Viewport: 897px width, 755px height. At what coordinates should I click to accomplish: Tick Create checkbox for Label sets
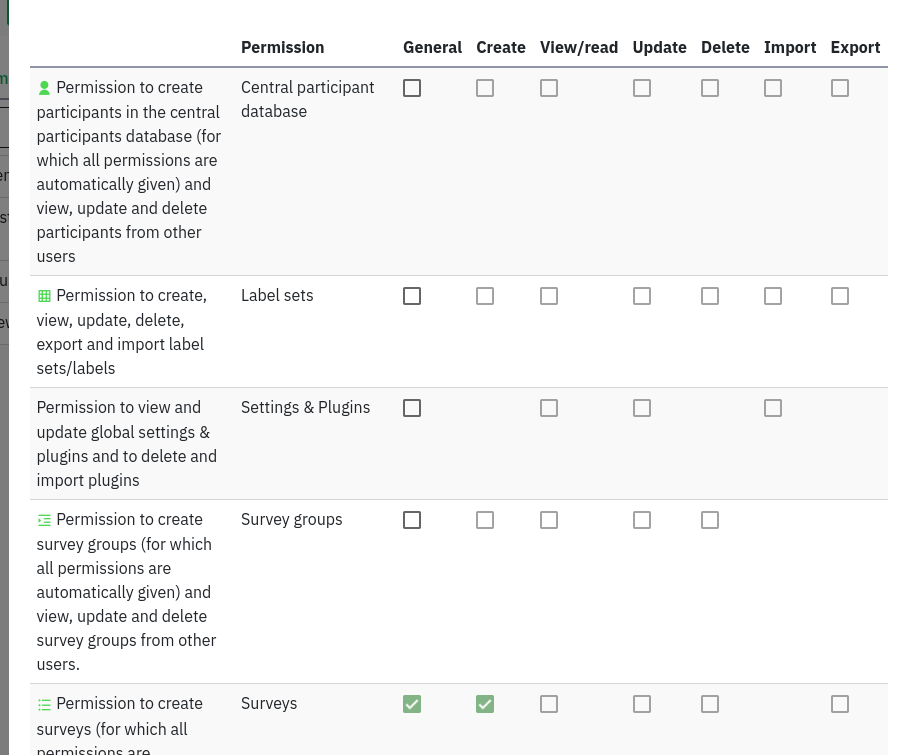pyautogui.click(x=485, y=296)
